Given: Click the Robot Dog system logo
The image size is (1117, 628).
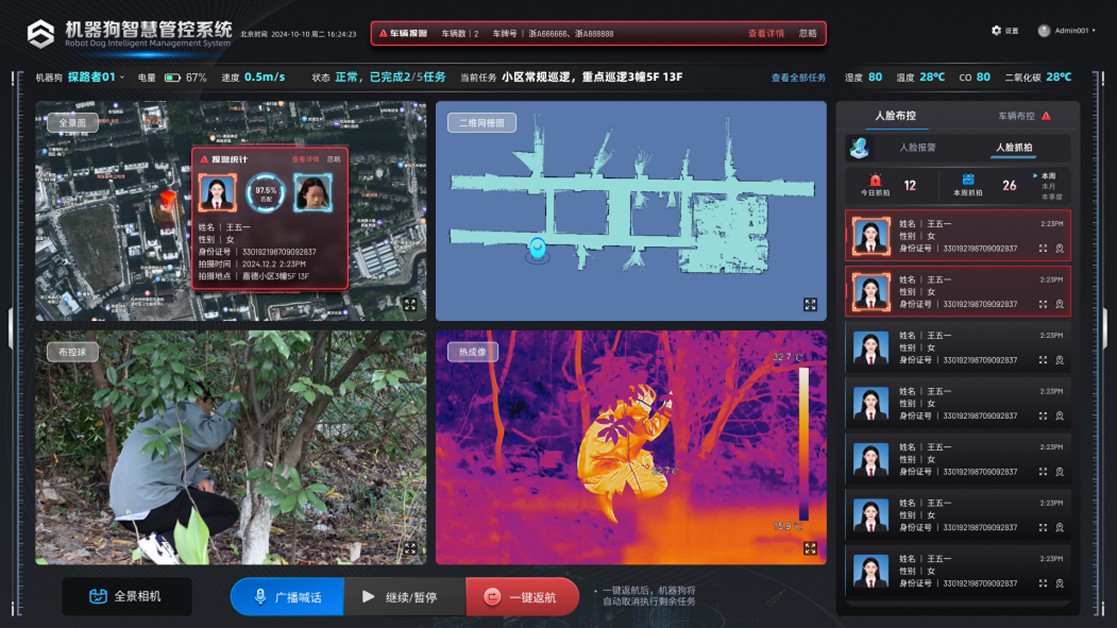Looking at the screenshot, I should (x=41, y=33).
